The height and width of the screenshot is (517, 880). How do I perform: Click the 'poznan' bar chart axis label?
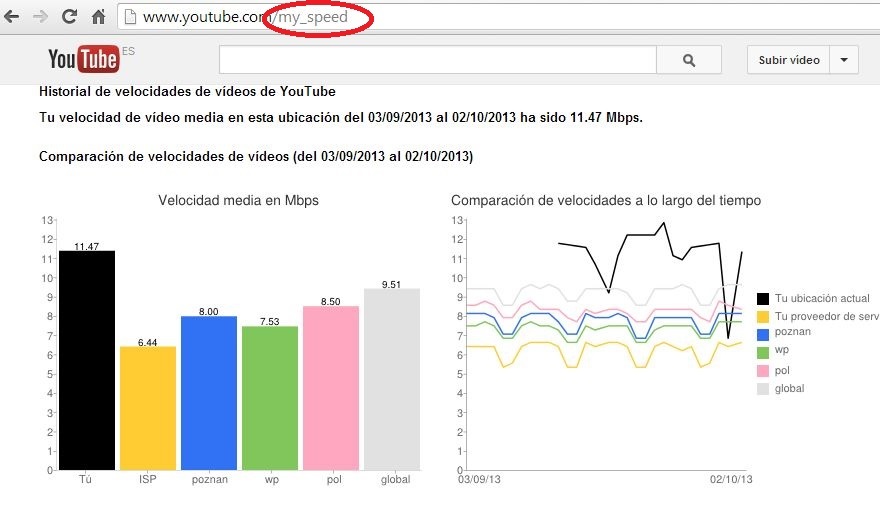[210, 480]
